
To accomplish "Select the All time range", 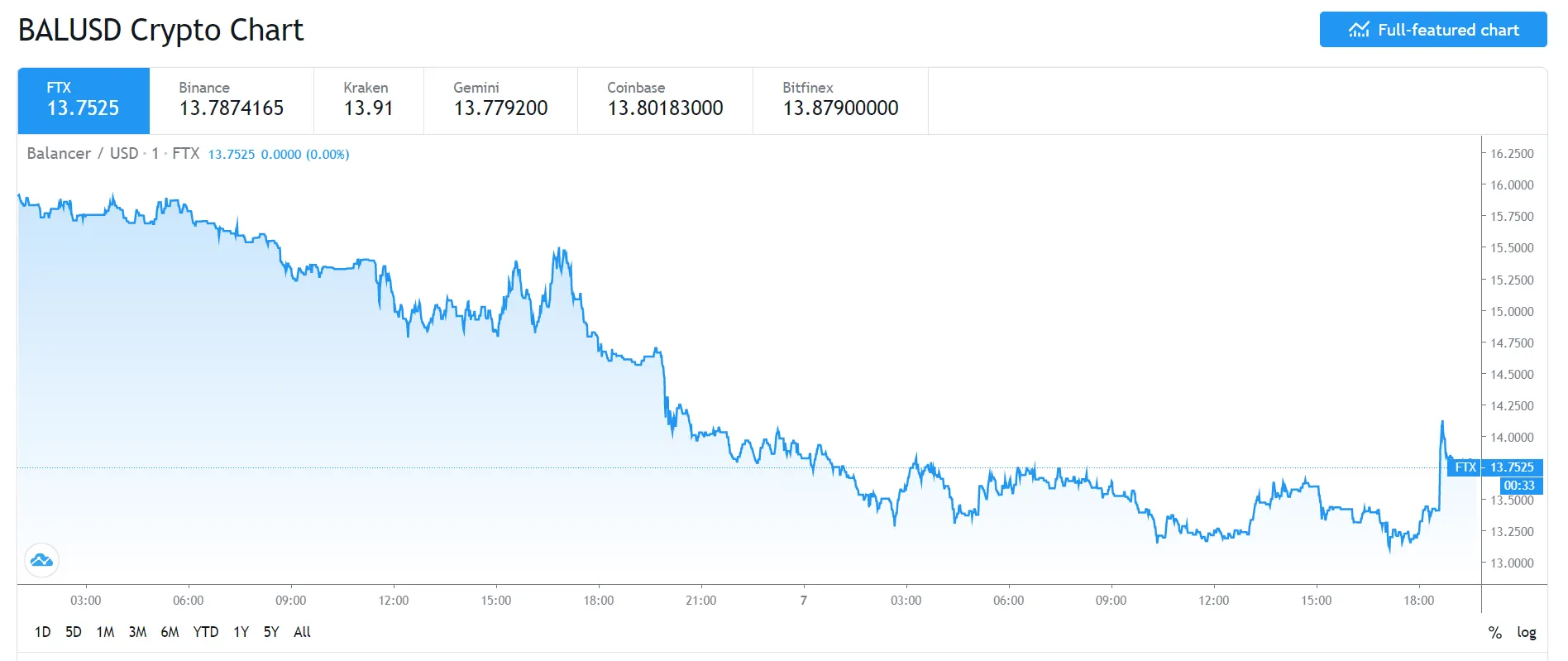I will [x=302, y=632].
